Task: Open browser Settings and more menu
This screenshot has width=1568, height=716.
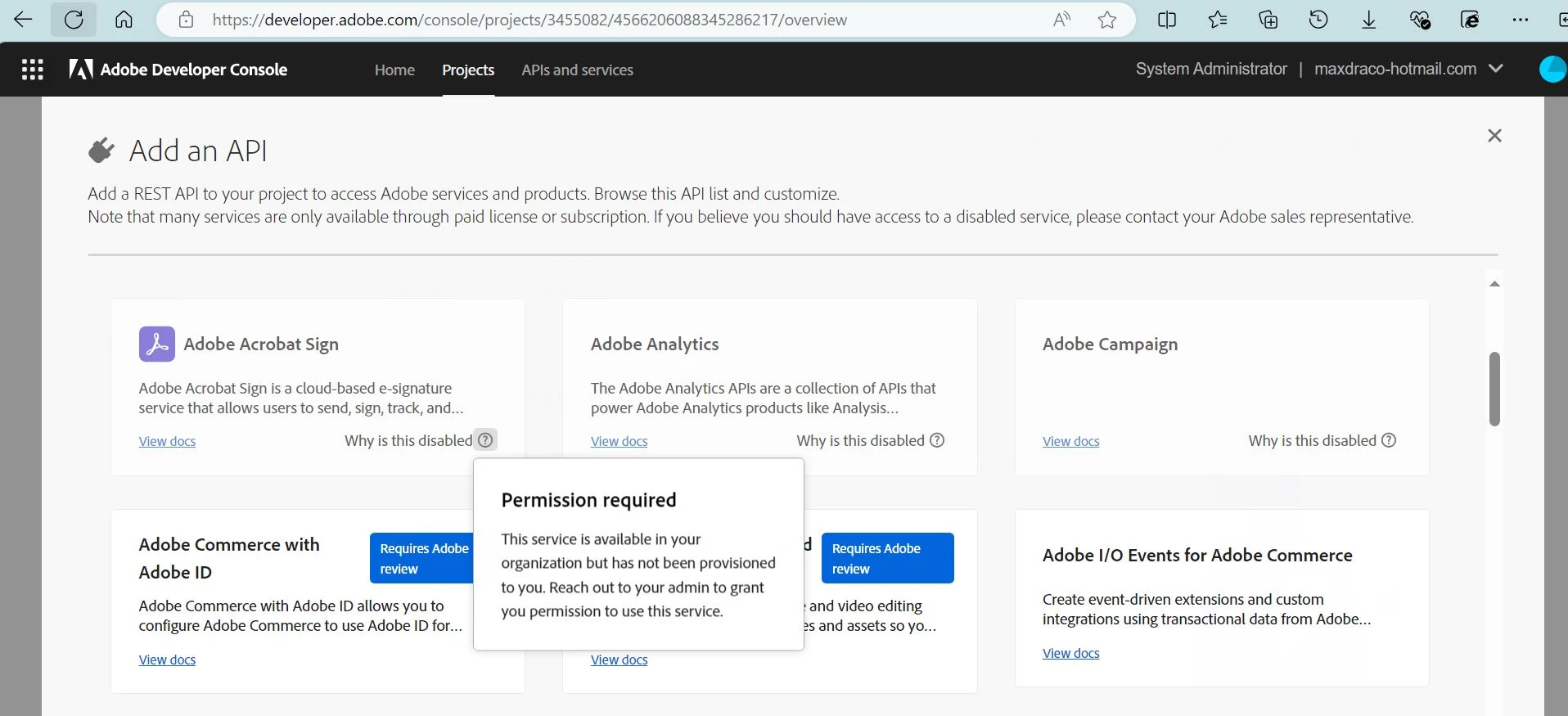Action: (1521, 20)
